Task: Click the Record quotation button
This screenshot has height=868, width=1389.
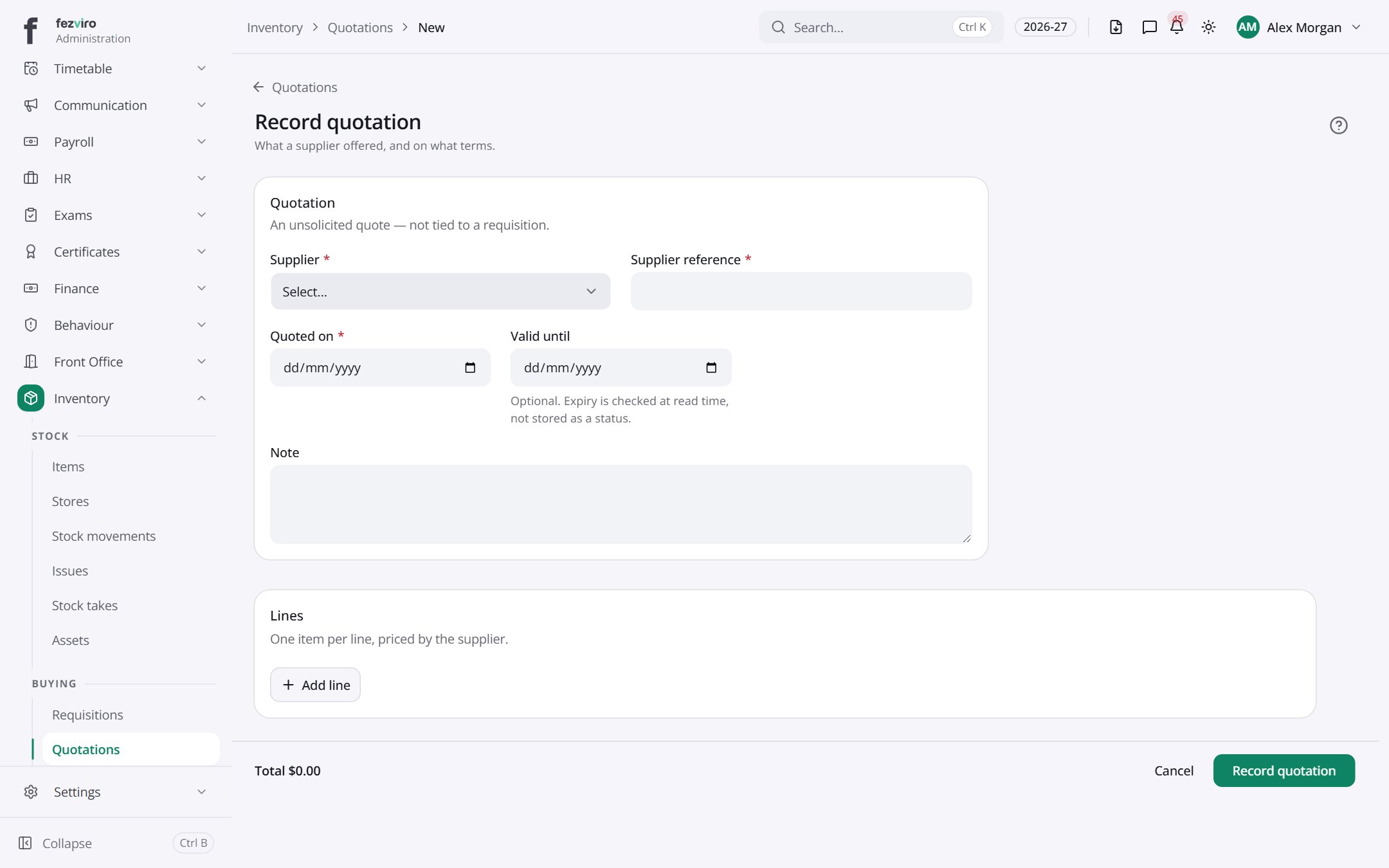Action: pos(1284,770)
